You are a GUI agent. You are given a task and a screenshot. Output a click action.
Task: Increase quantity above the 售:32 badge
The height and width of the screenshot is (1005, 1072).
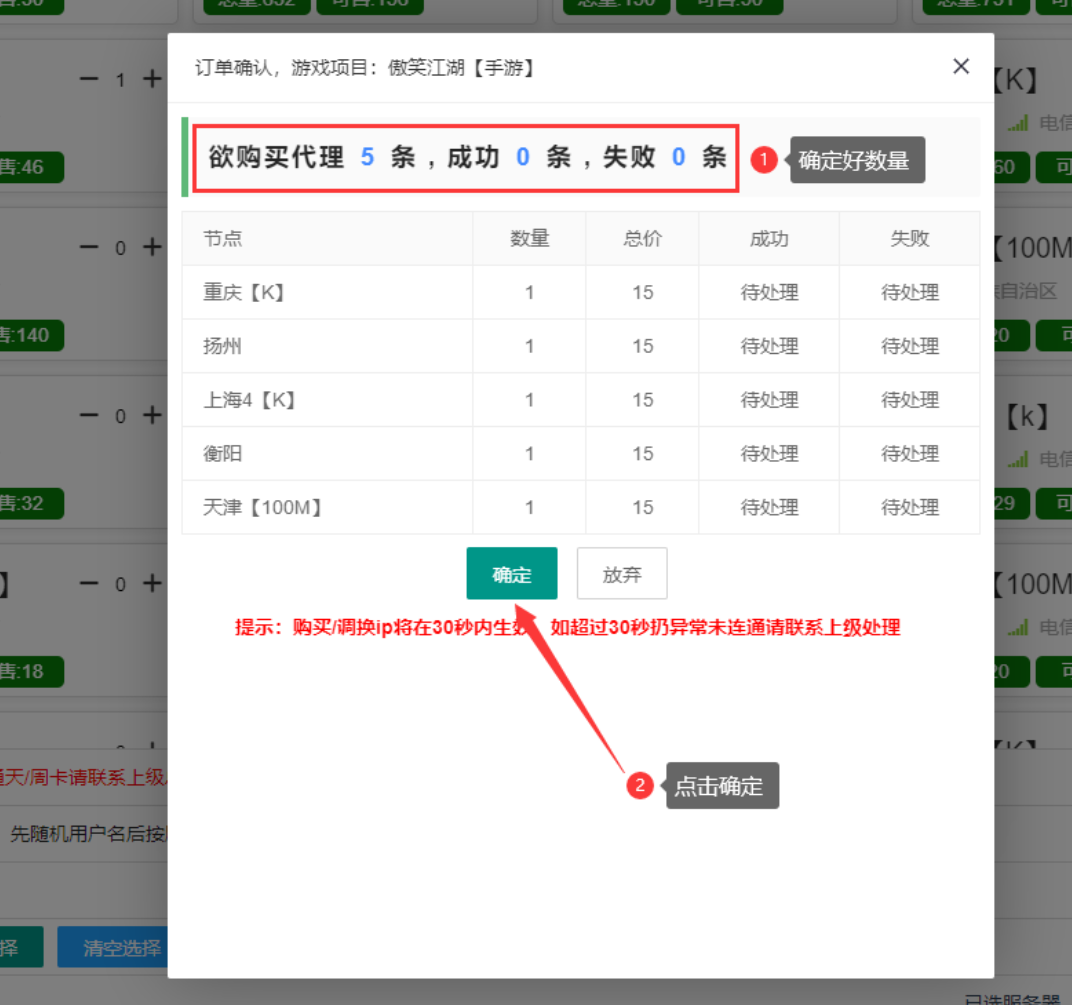(x=152, y=415)
